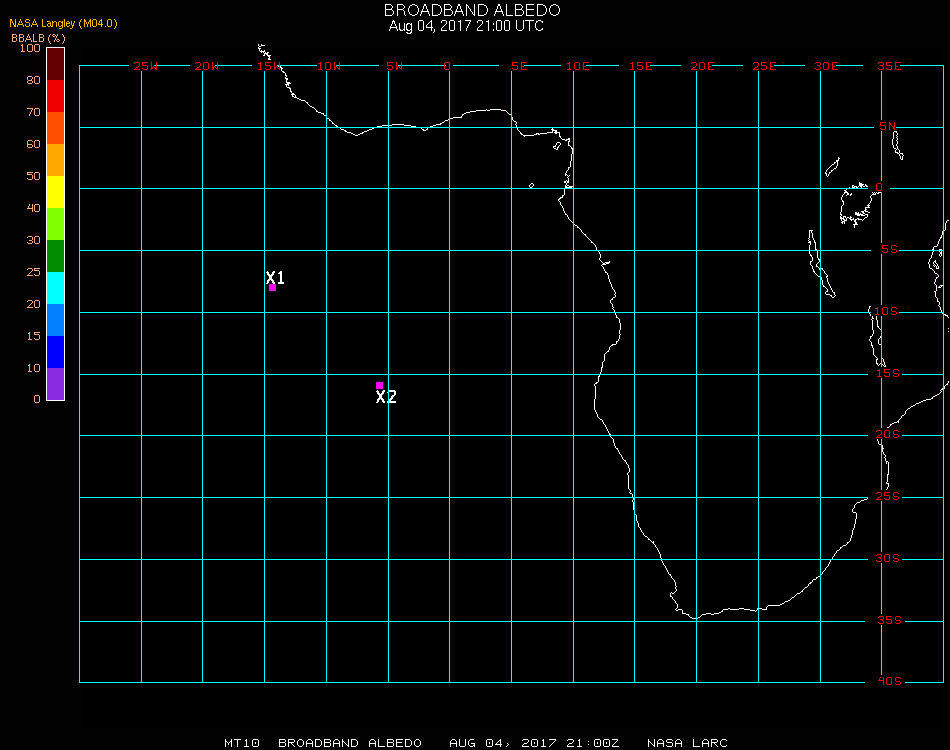Screen dimensions: 950x750
Task: Click the MT10 footer caption text
Action: click(x=242, y=743)
